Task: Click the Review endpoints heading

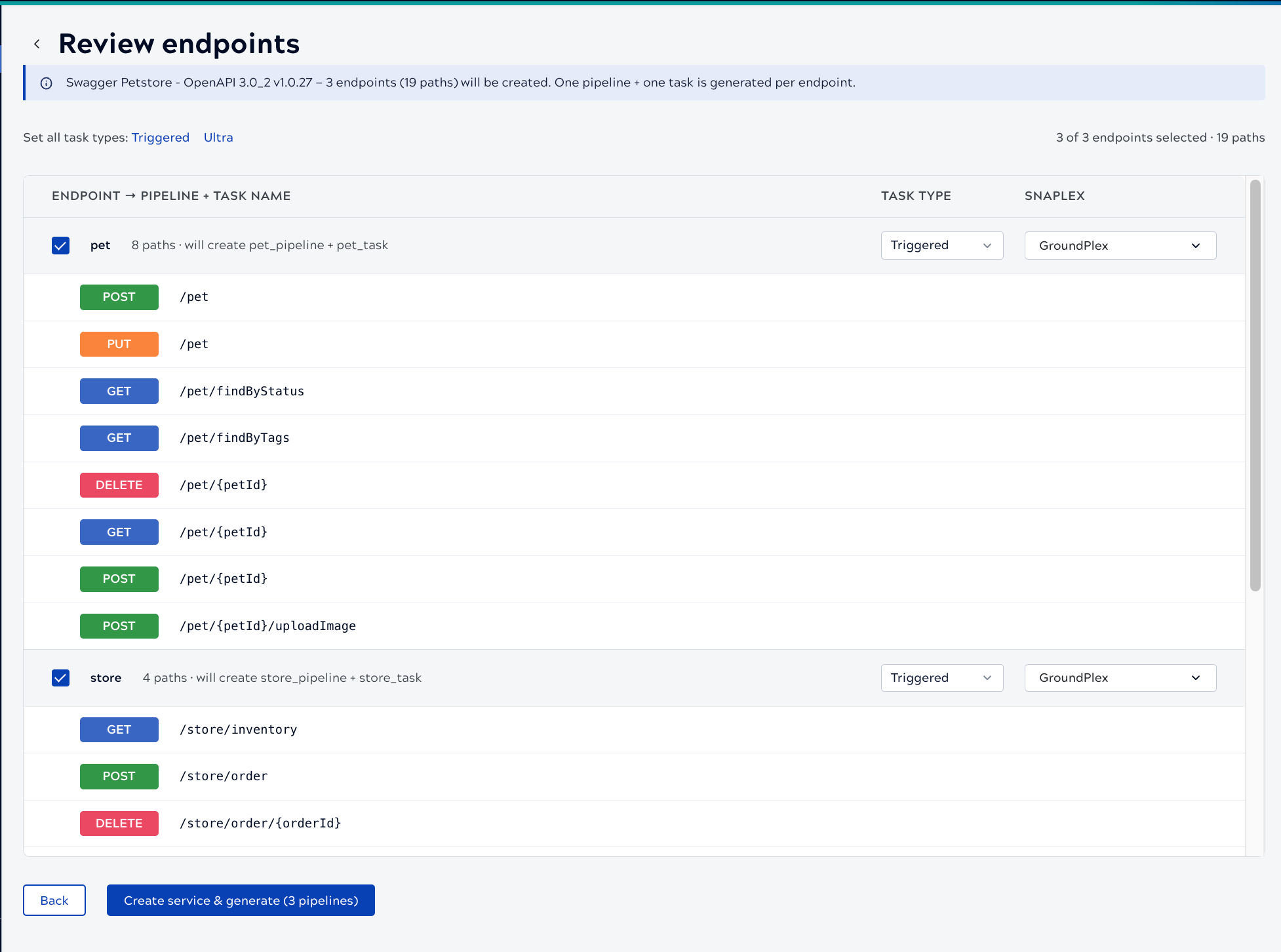Action: (x=179, y=44)
